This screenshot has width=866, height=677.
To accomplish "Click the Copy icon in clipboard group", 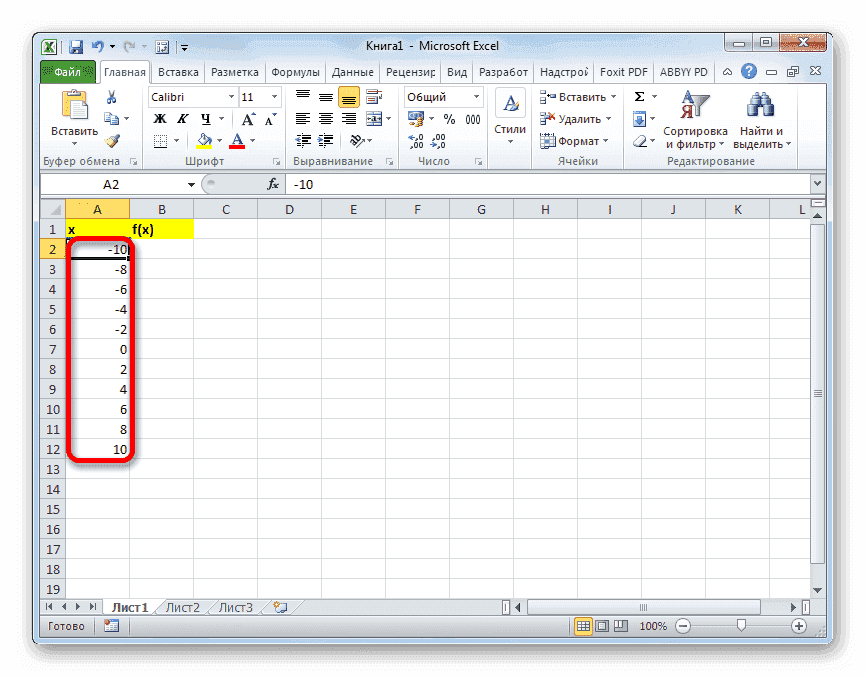I will pos(112,119).
